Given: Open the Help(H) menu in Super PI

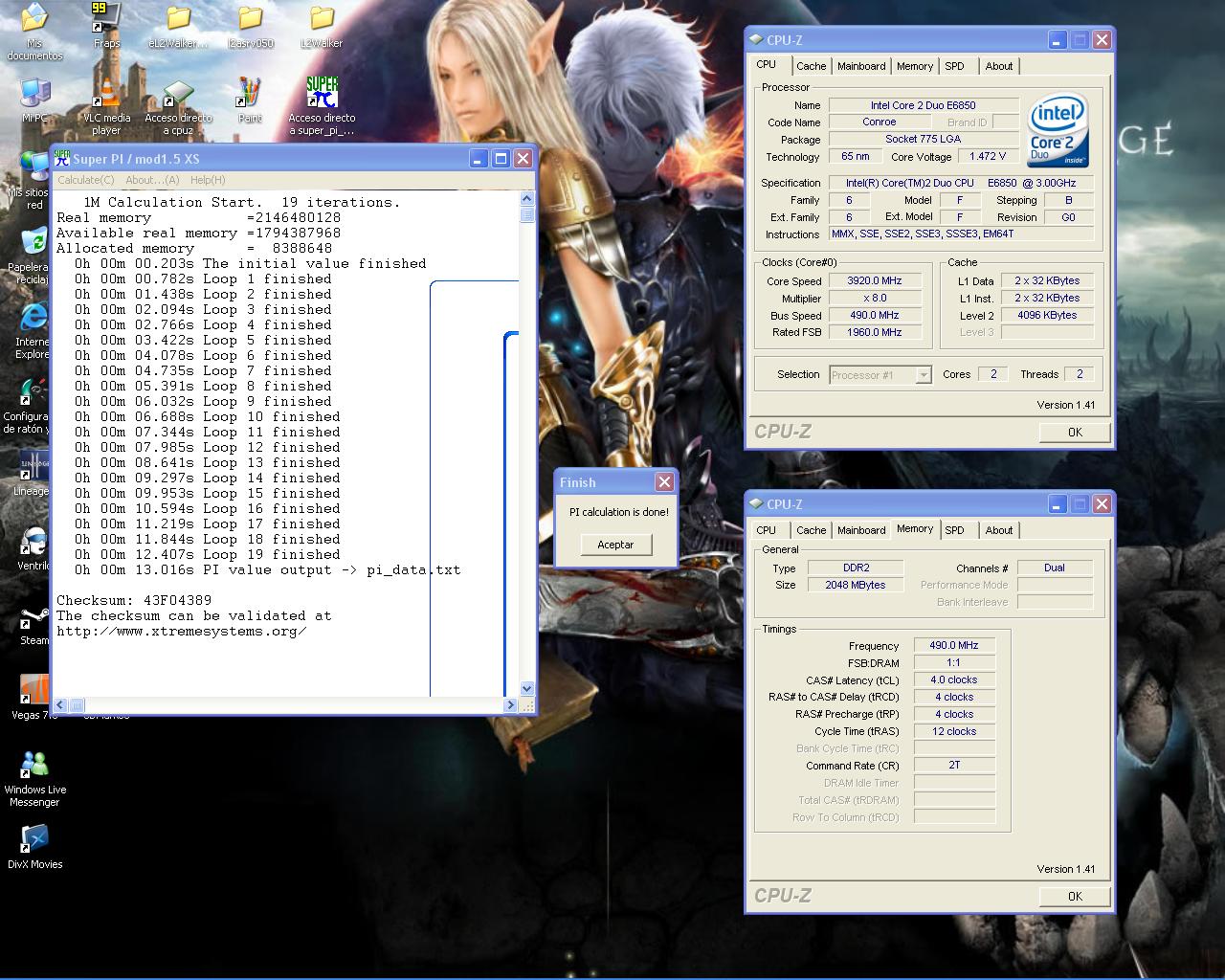Looking at the screenshot, I should click(207, 180).
